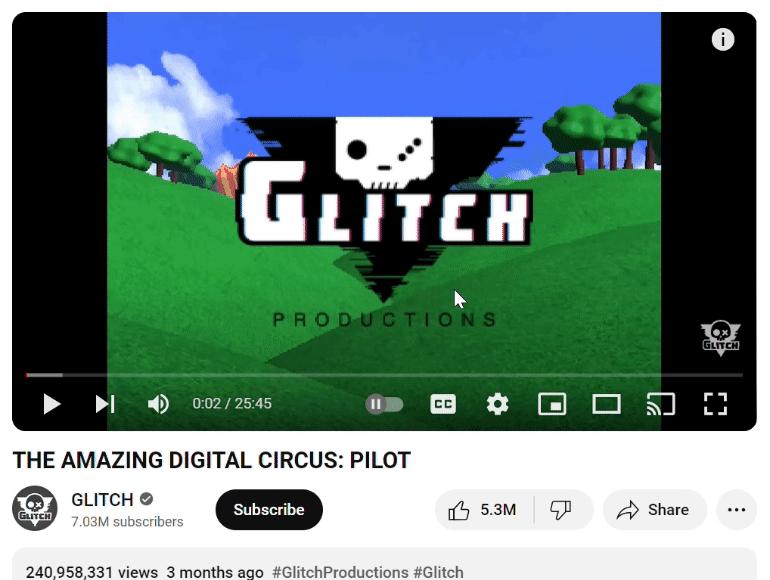
Task: Enable theater mode view
Action: point(606,404)
